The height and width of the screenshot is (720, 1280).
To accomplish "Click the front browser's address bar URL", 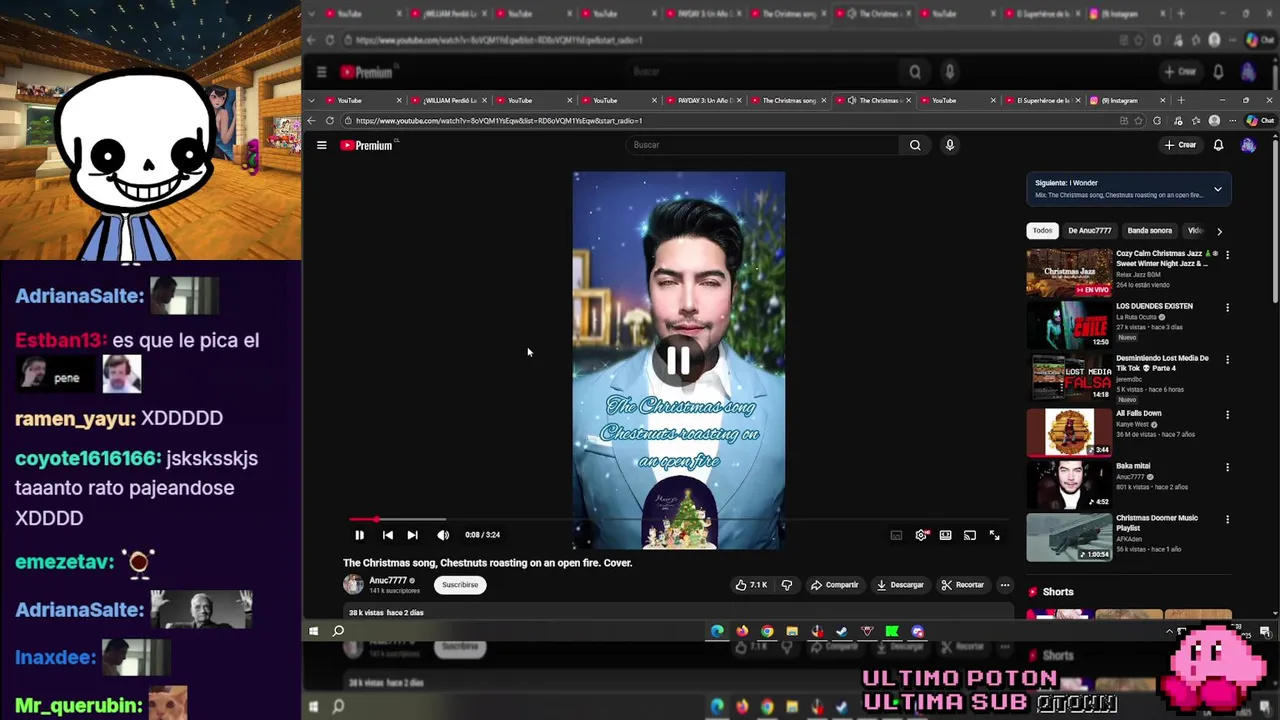I will [x=499, y=121].
